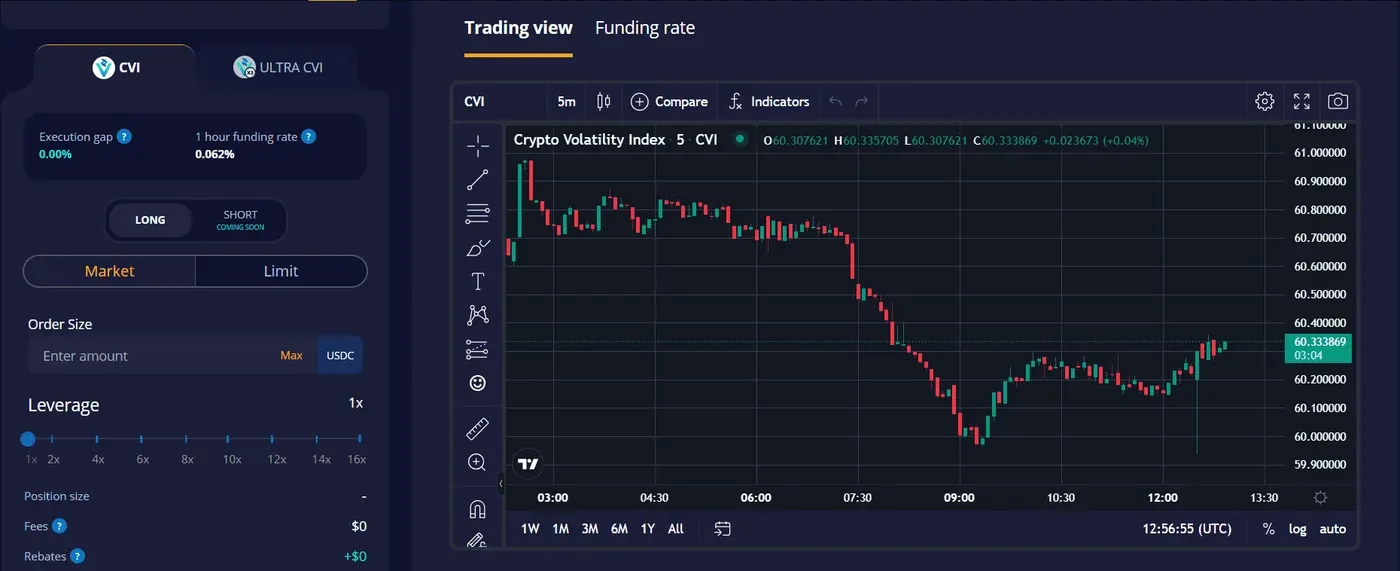Redo the last chart action
The height and width of the screenshot is (571, 1400).
pos(862,101)
